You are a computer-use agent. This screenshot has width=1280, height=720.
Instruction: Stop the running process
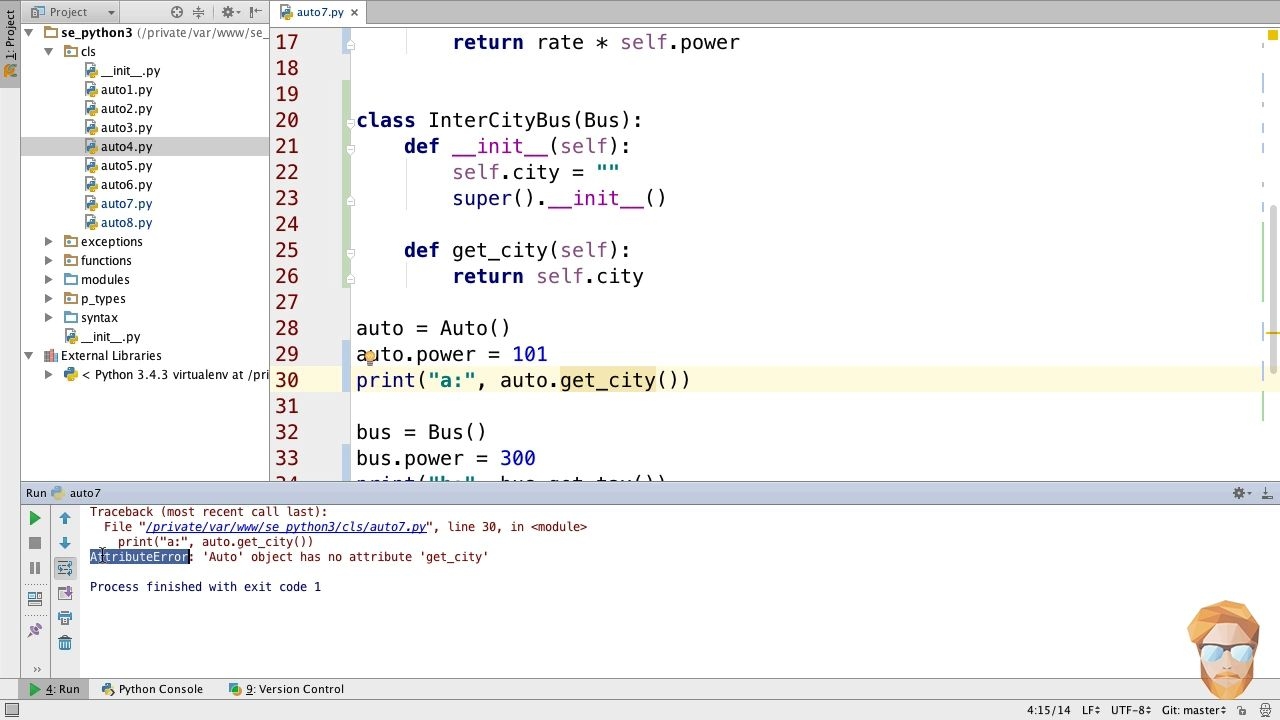[x=35, y=543]
